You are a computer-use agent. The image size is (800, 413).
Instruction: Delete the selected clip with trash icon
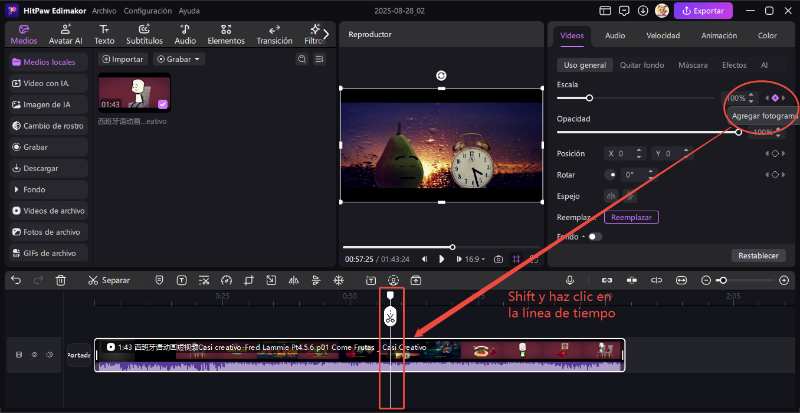click(x=61, y=280)
